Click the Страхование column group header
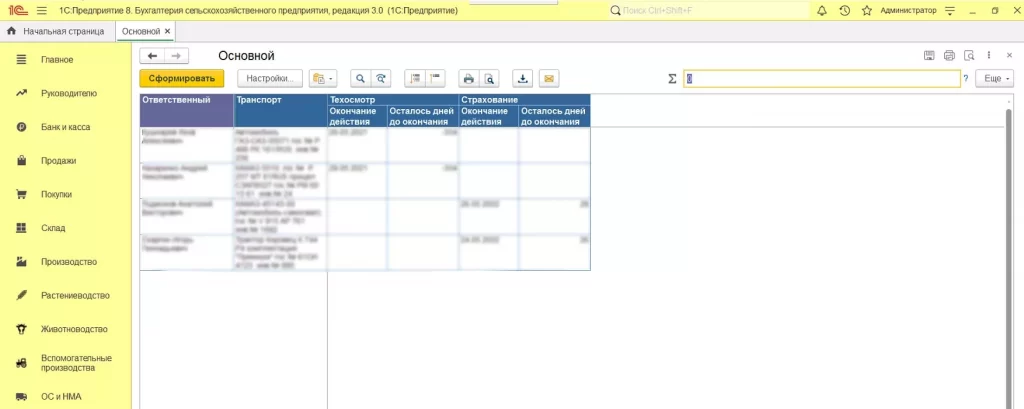This screenshot has height=409, width=1024. 524,99
